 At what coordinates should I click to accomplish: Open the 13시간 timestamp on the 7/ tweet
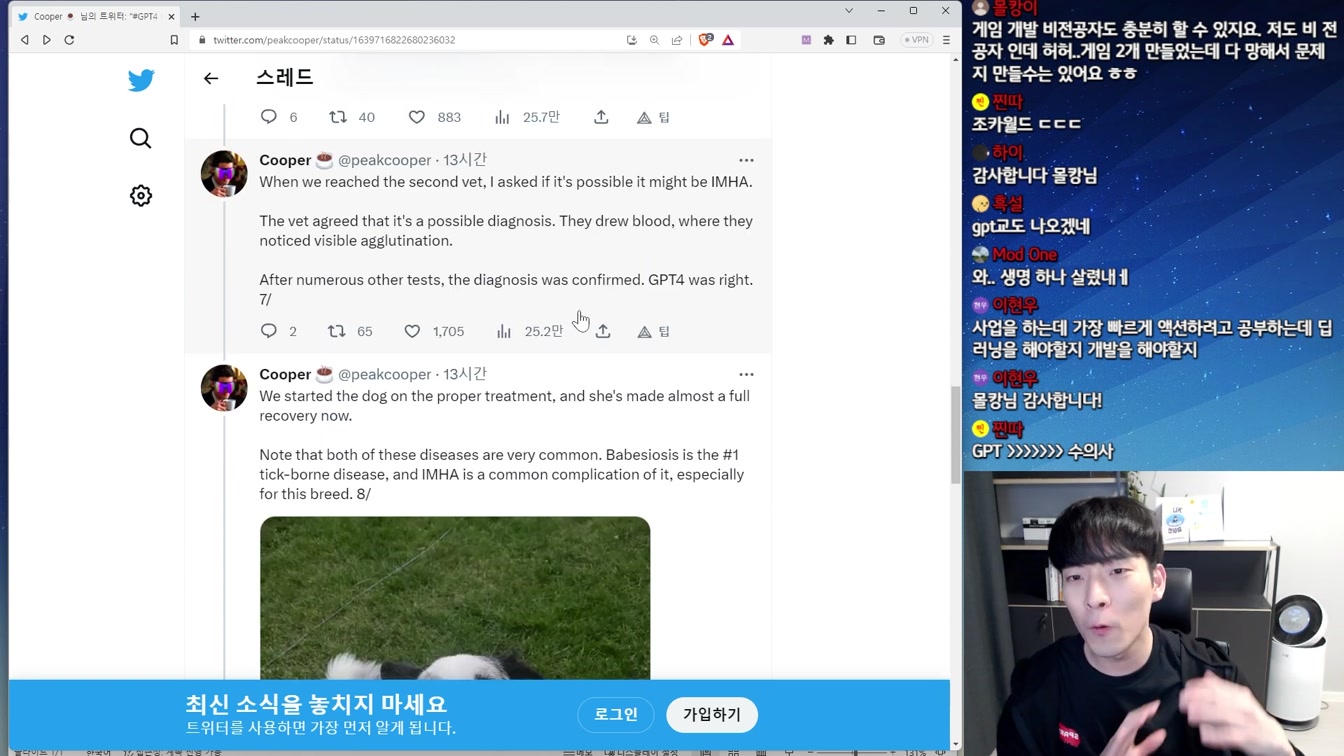pyautogui.click(x=465, y=160)
